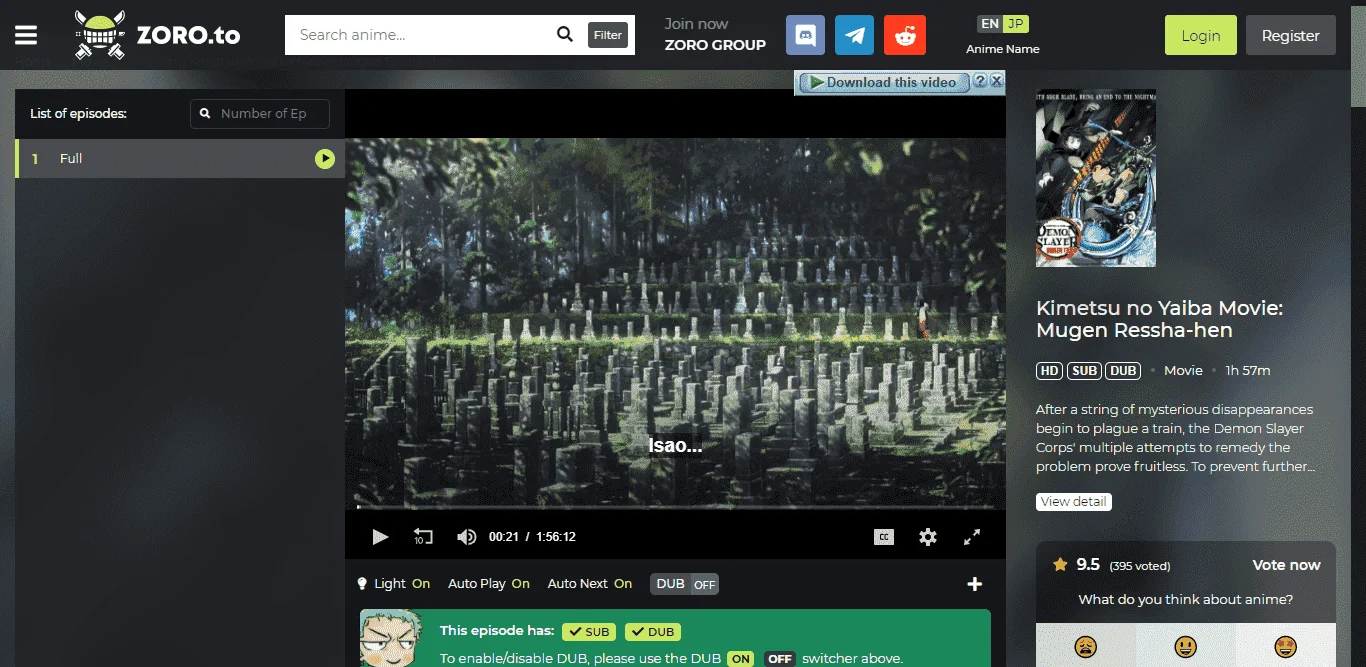Open help on the download banner
This screenshot has height=667, width=1366.
980,81
